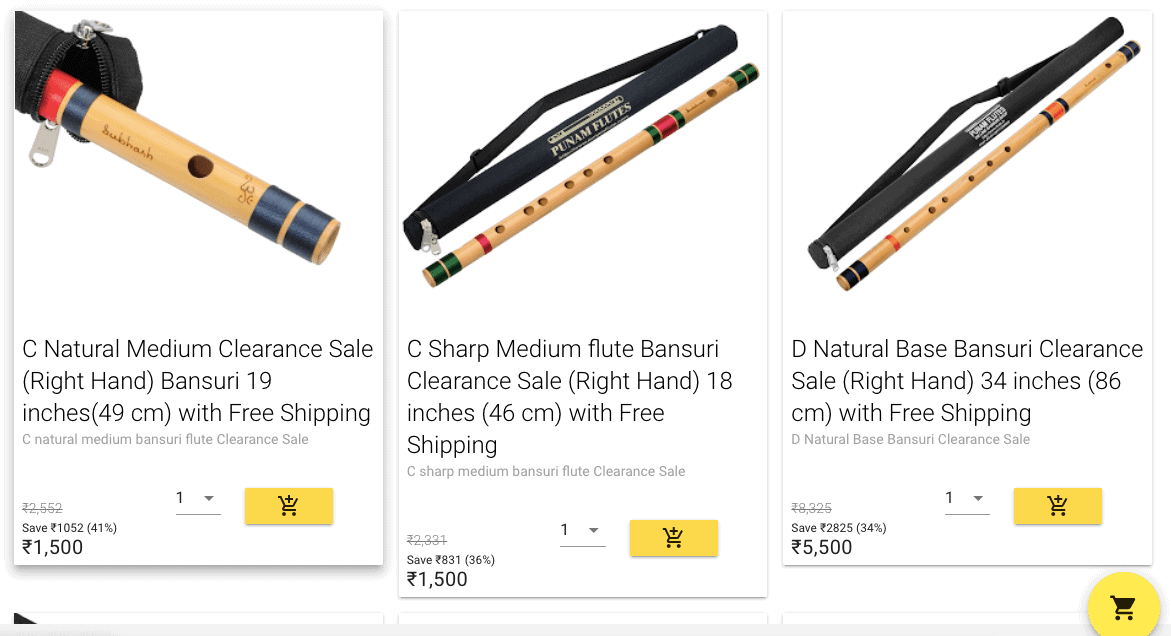This screenshot has height=636, width=1171.
Task: Click the 'Save ₹2825 (34%)' discount text
Action: (839, 528)
